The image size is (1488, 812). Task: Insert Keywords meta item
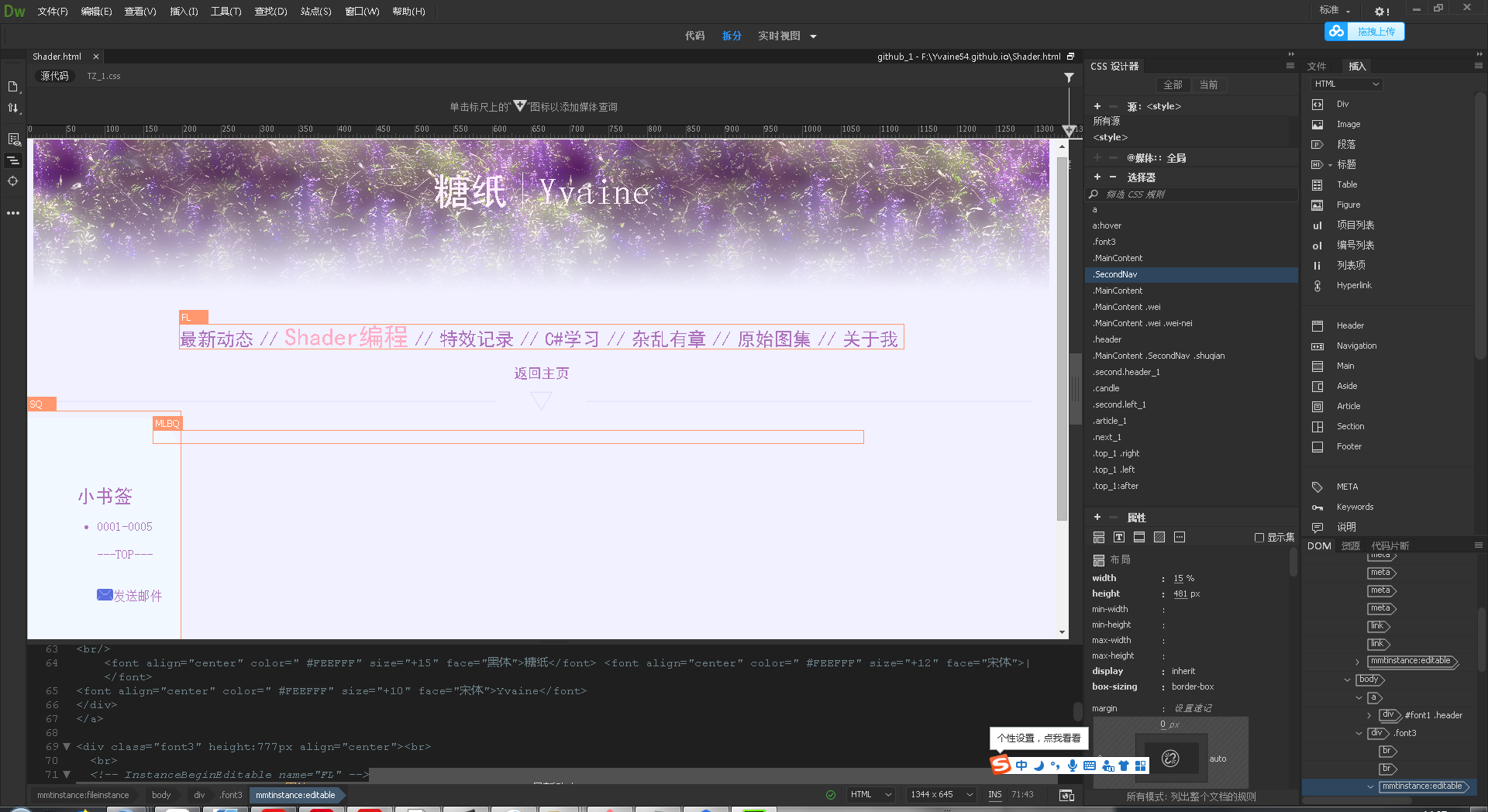tap(1354, 507)
